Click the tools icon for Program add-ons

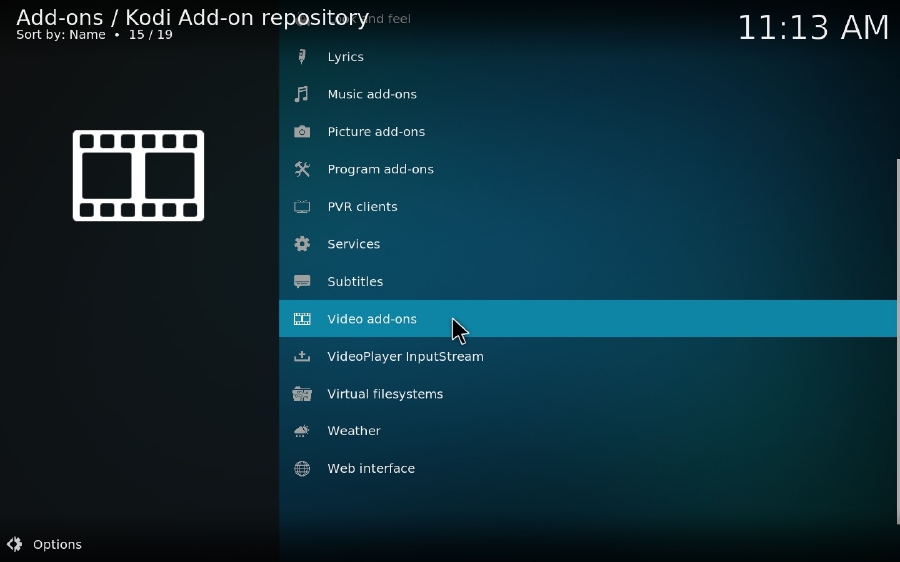(x=302, y=169)
